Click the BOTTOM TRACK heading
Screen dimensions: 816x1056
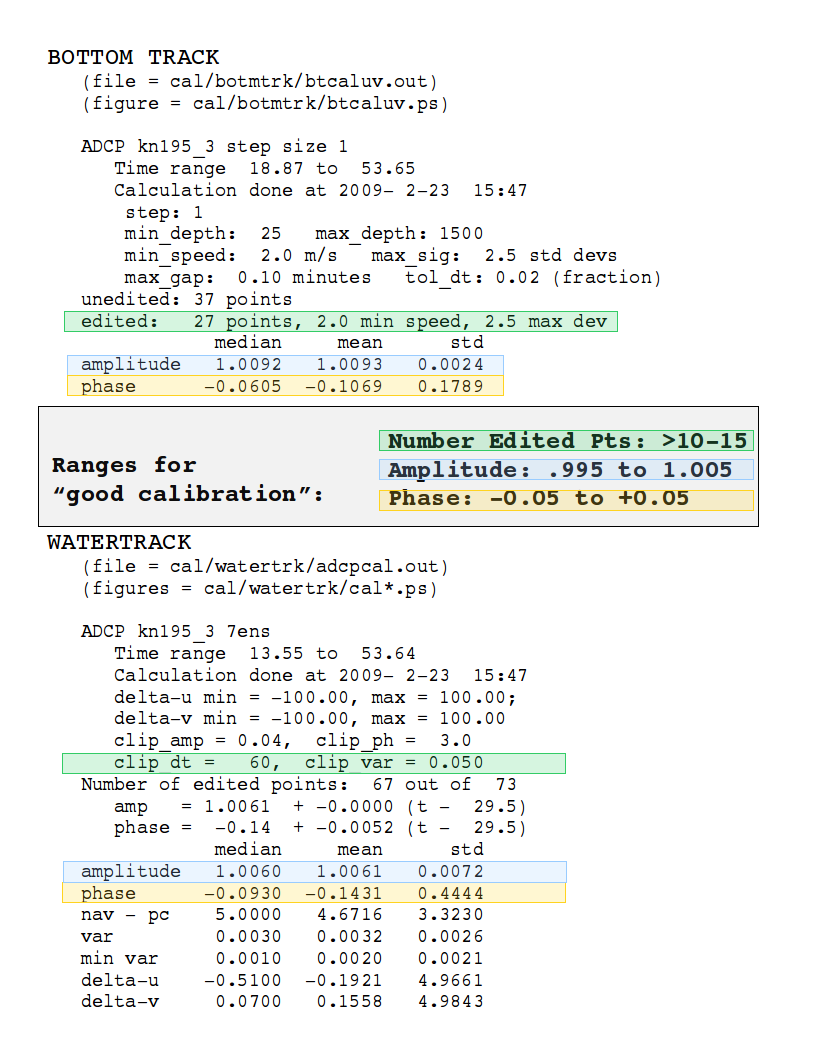[x=133, y=57]
